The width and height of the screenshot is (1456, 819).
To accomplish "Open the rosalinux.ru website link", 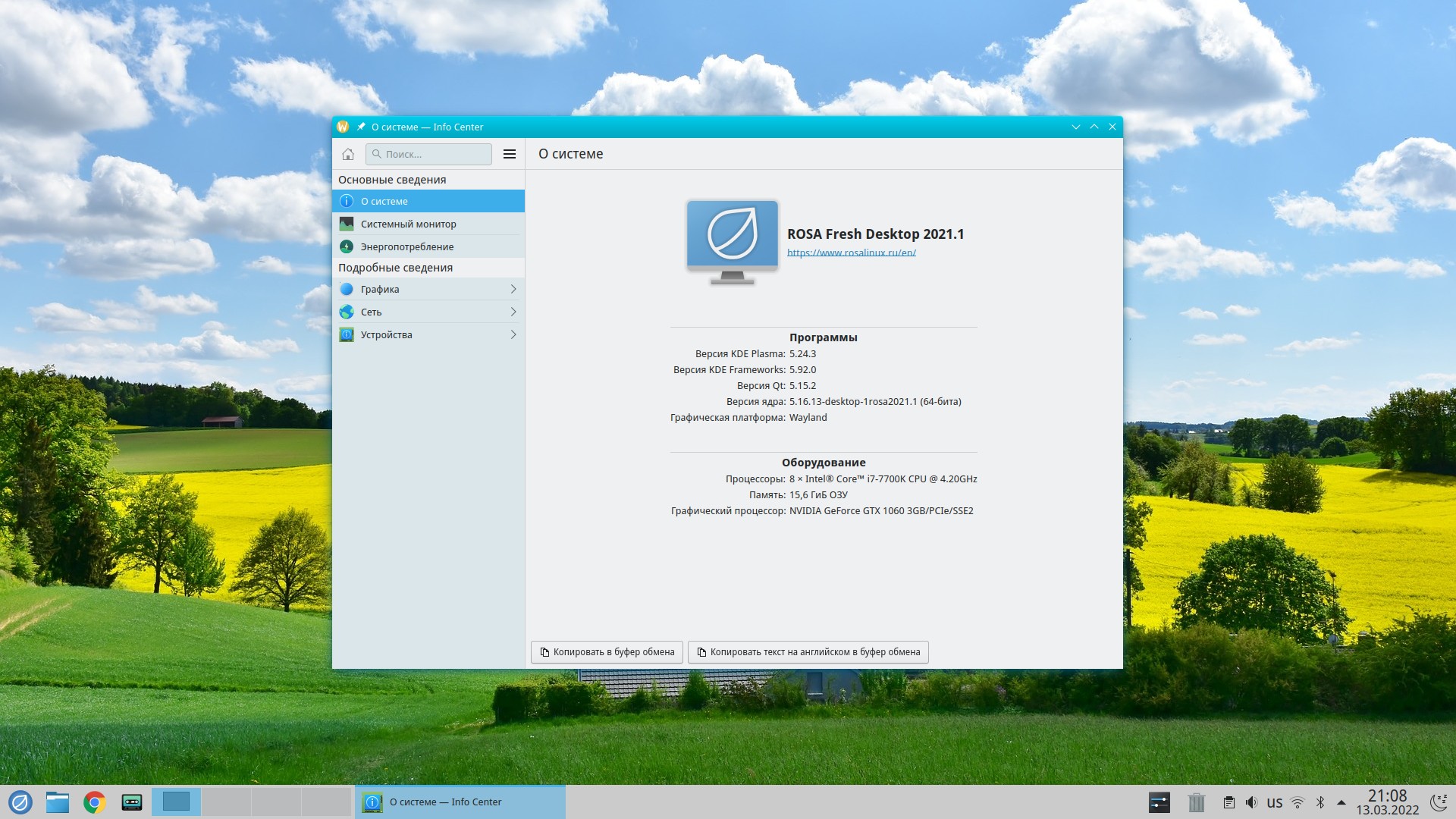I will click(851, 253).
